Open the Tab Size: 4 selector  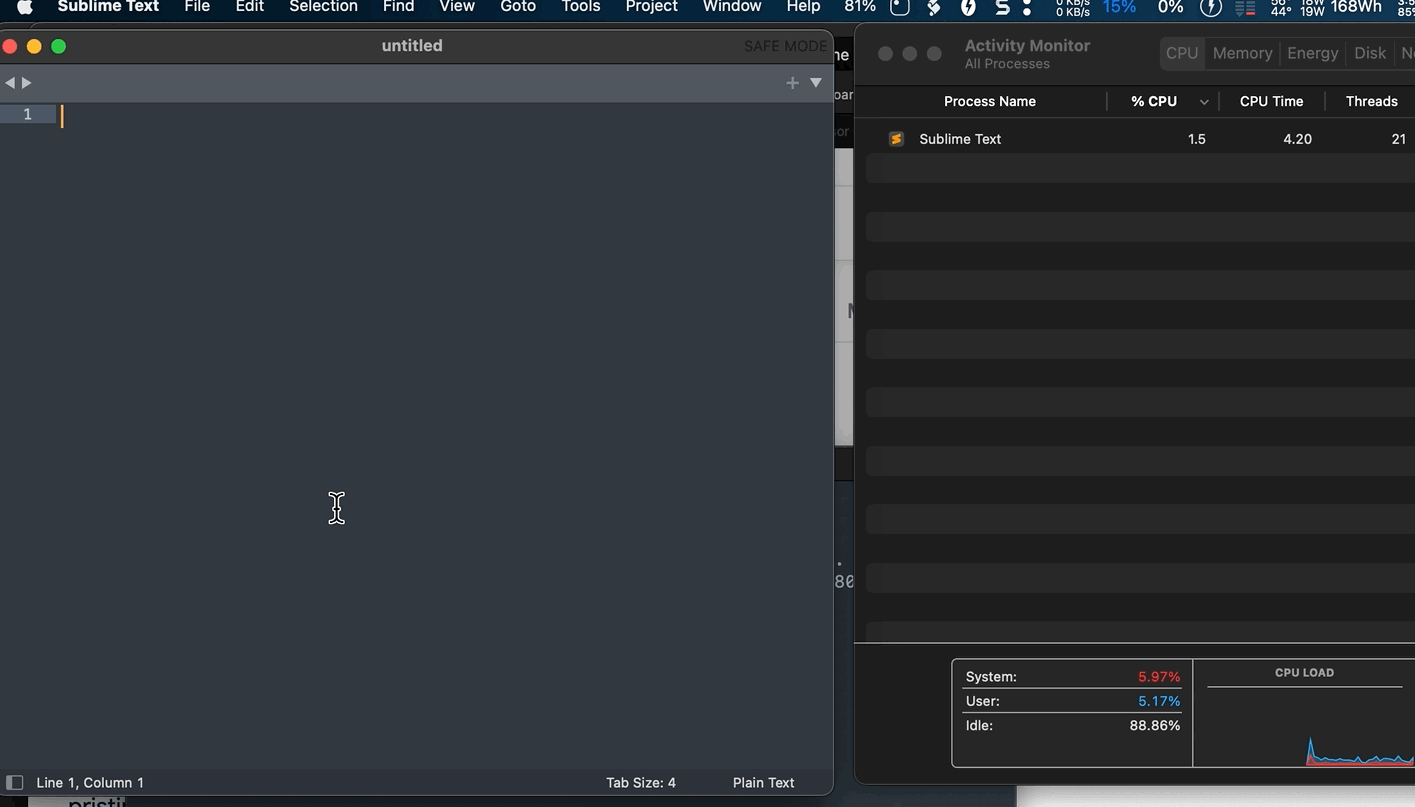[640, 782]
